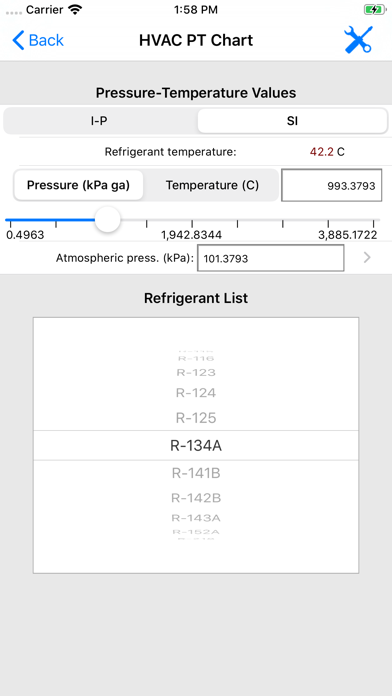Open atmospheric pressure details chevron

(x=367, y=257)
